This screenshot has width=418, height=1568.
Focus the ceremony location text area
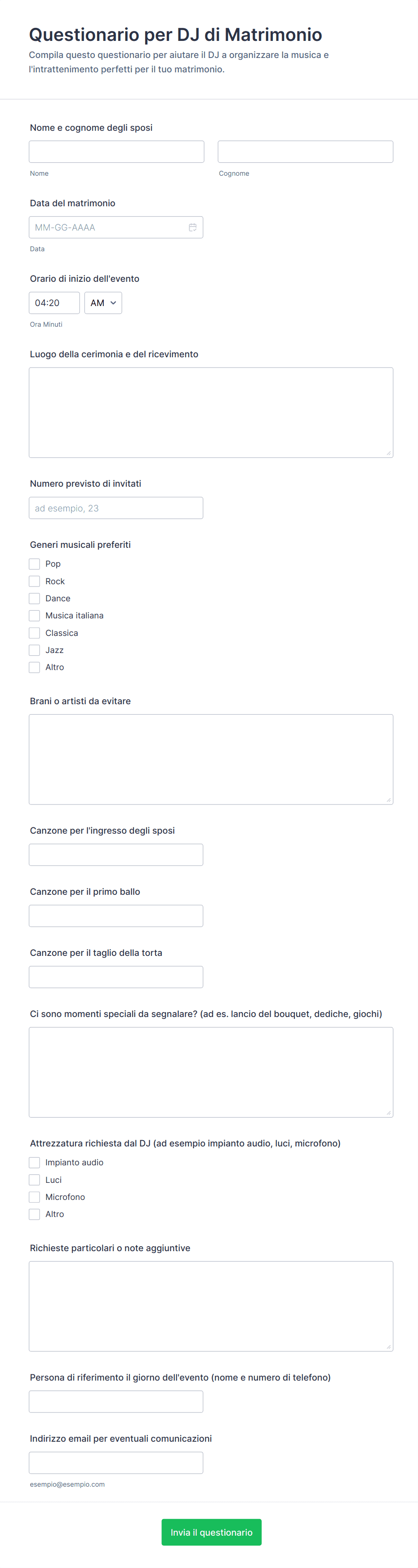(x=210, y=412)
